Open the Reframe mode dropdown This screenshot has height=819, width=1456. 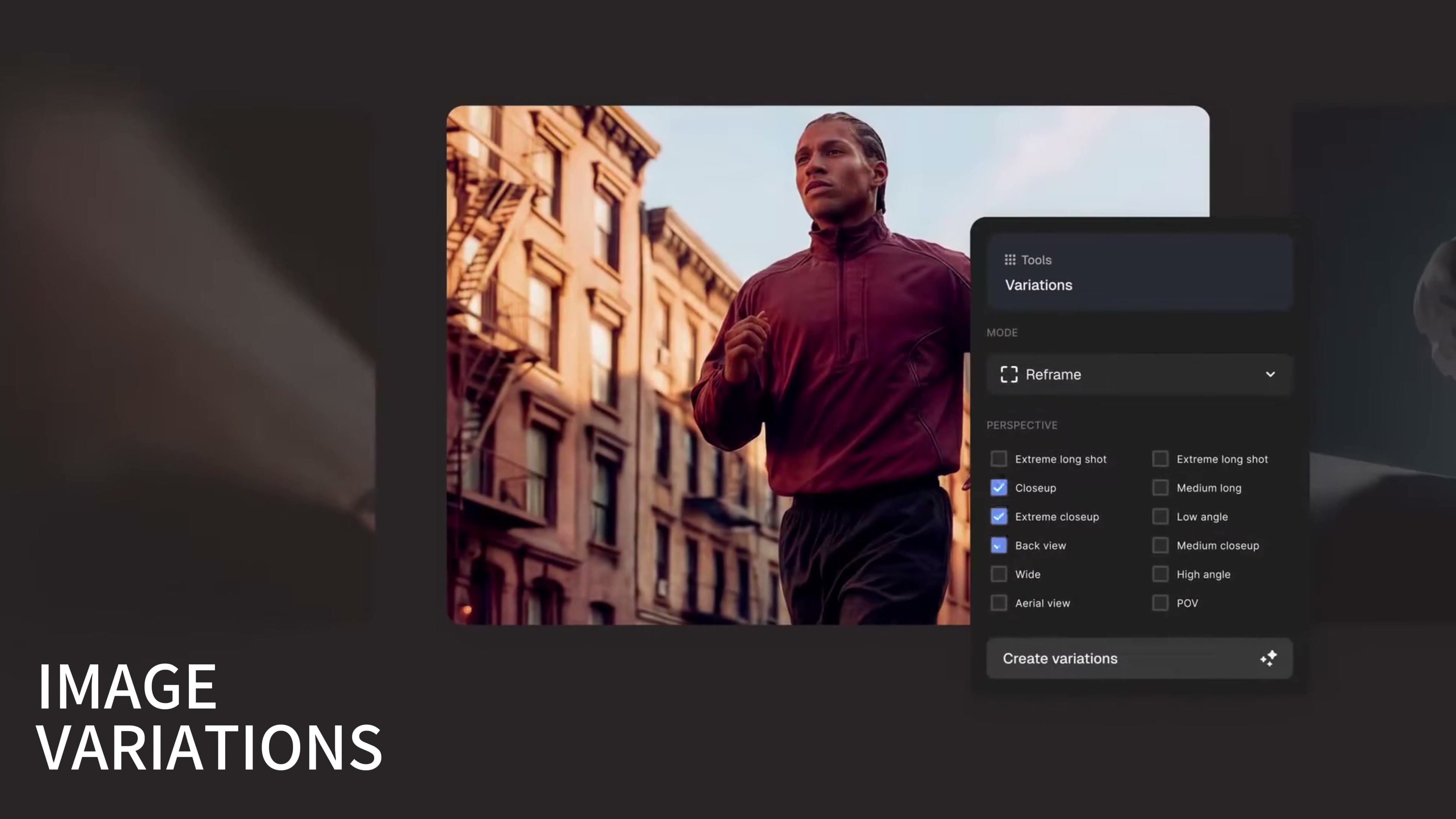click(x=1139, y=374)
